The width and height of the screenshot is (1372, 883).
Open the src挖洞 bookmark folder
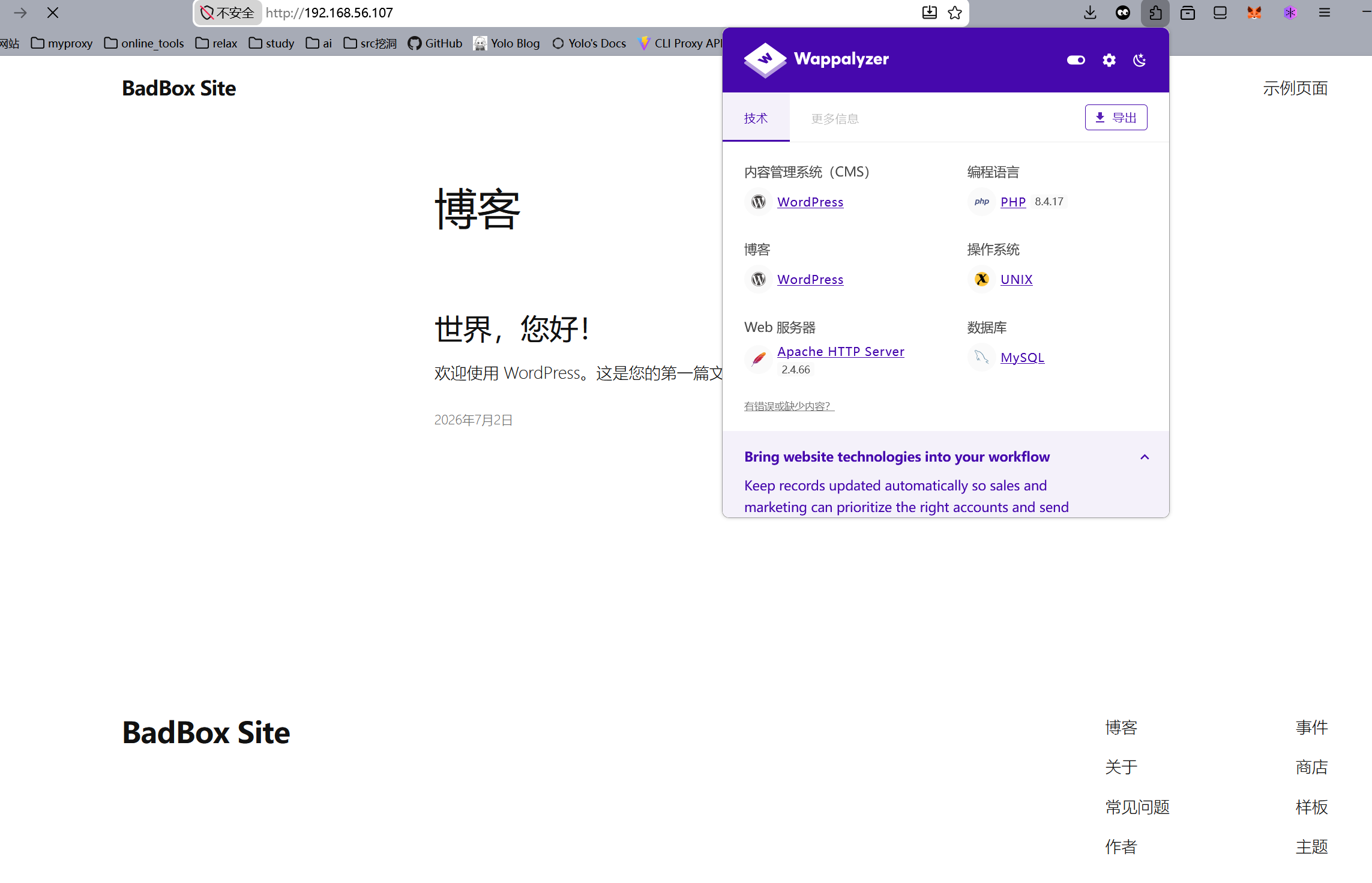(x=370, y=43)
